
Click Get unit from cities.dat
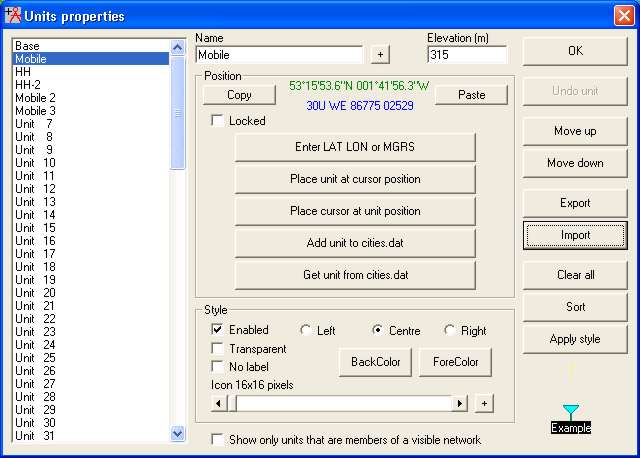[x=355, y=275]
